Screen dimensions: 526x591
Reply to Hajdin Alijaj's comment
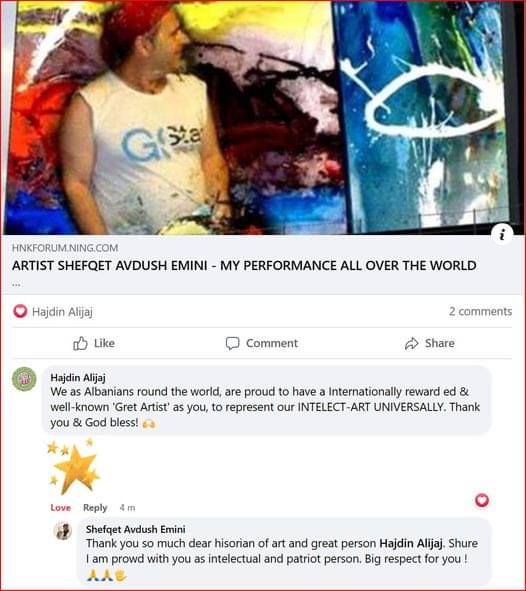pos(95,508)
